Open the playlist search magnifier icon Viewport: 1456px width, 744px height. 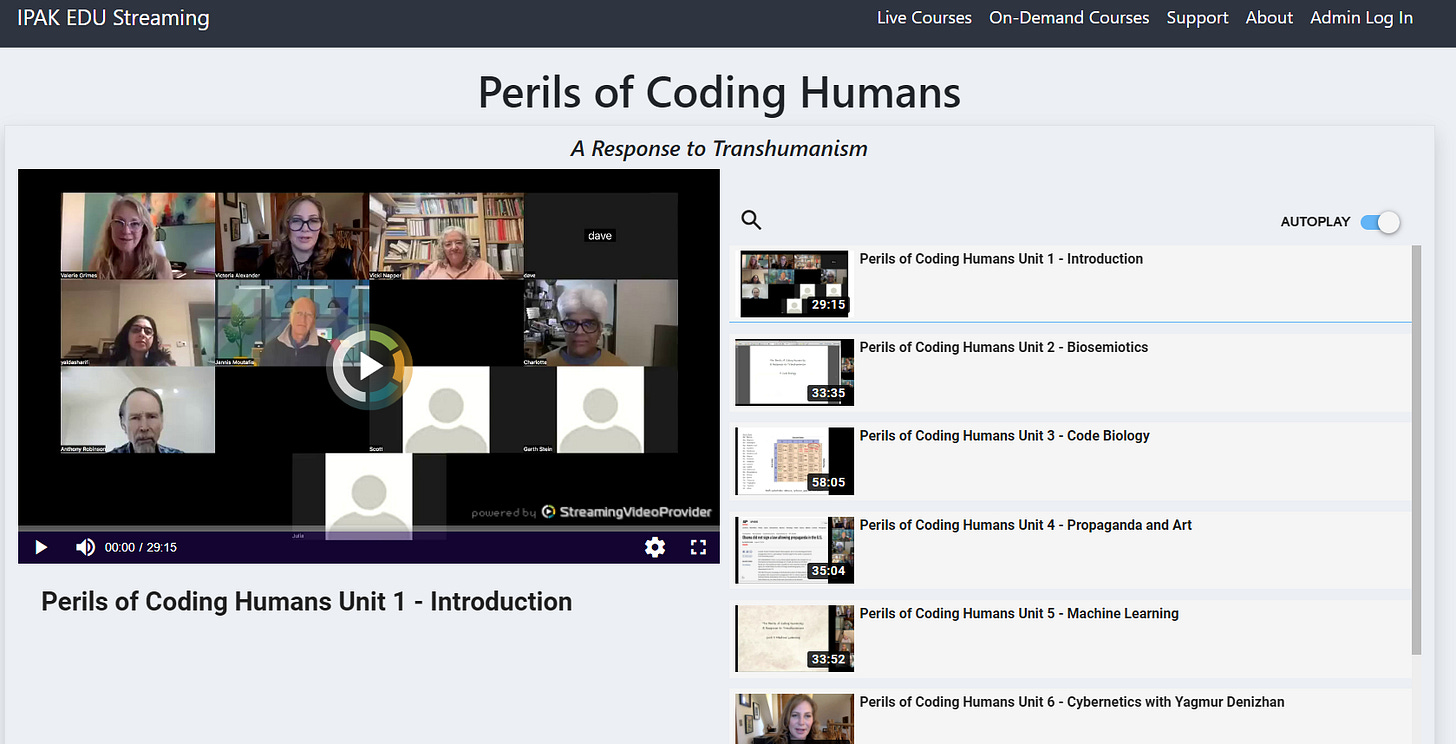tap(751, 221)
